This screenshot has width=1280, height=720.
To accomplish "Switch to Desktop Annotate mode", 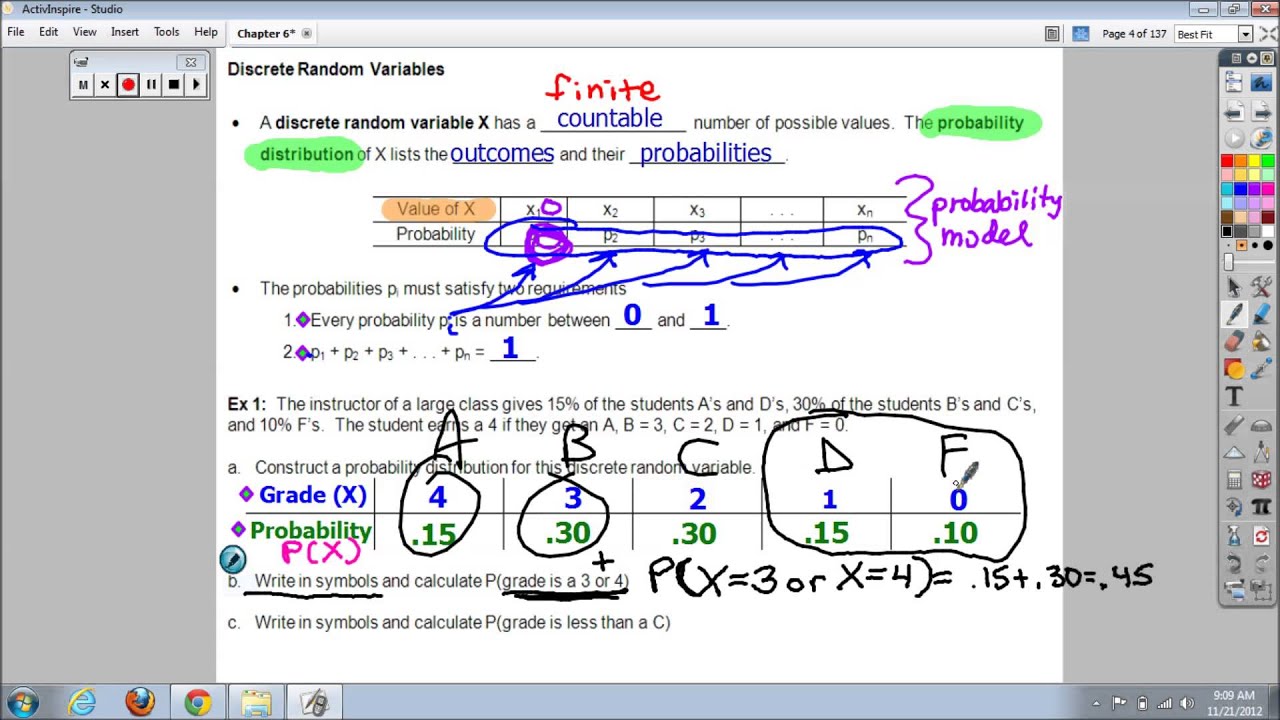I will [1262, 82].
